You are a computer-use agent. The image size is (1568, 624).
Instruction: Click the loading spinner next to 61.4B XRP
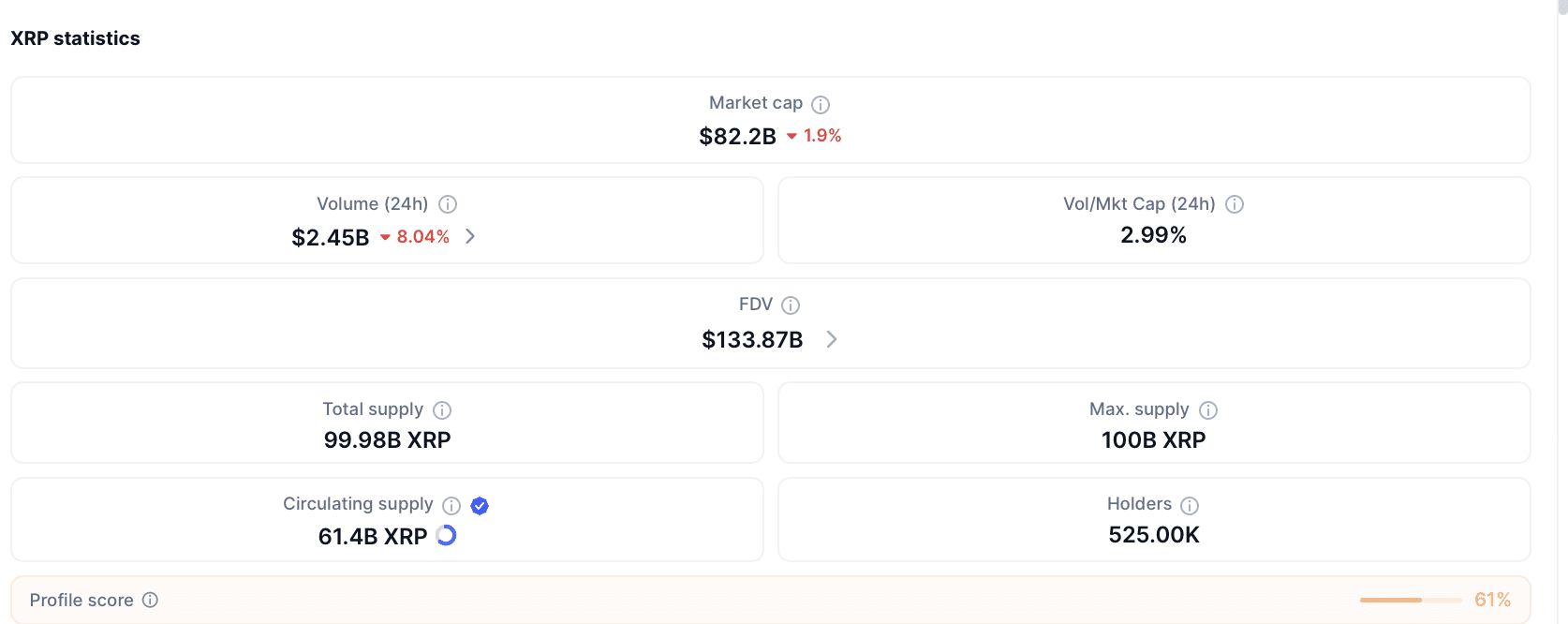click(x=445, y=535)
